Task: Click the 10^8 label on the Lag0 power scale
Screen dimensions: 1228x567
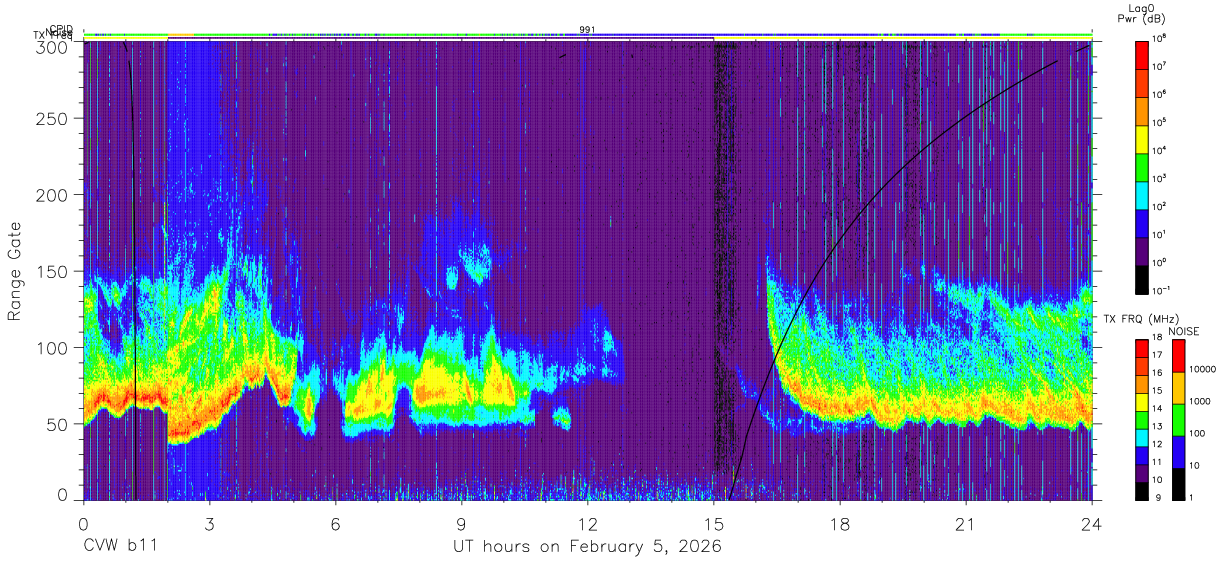Action: (x=1160, y=39)
